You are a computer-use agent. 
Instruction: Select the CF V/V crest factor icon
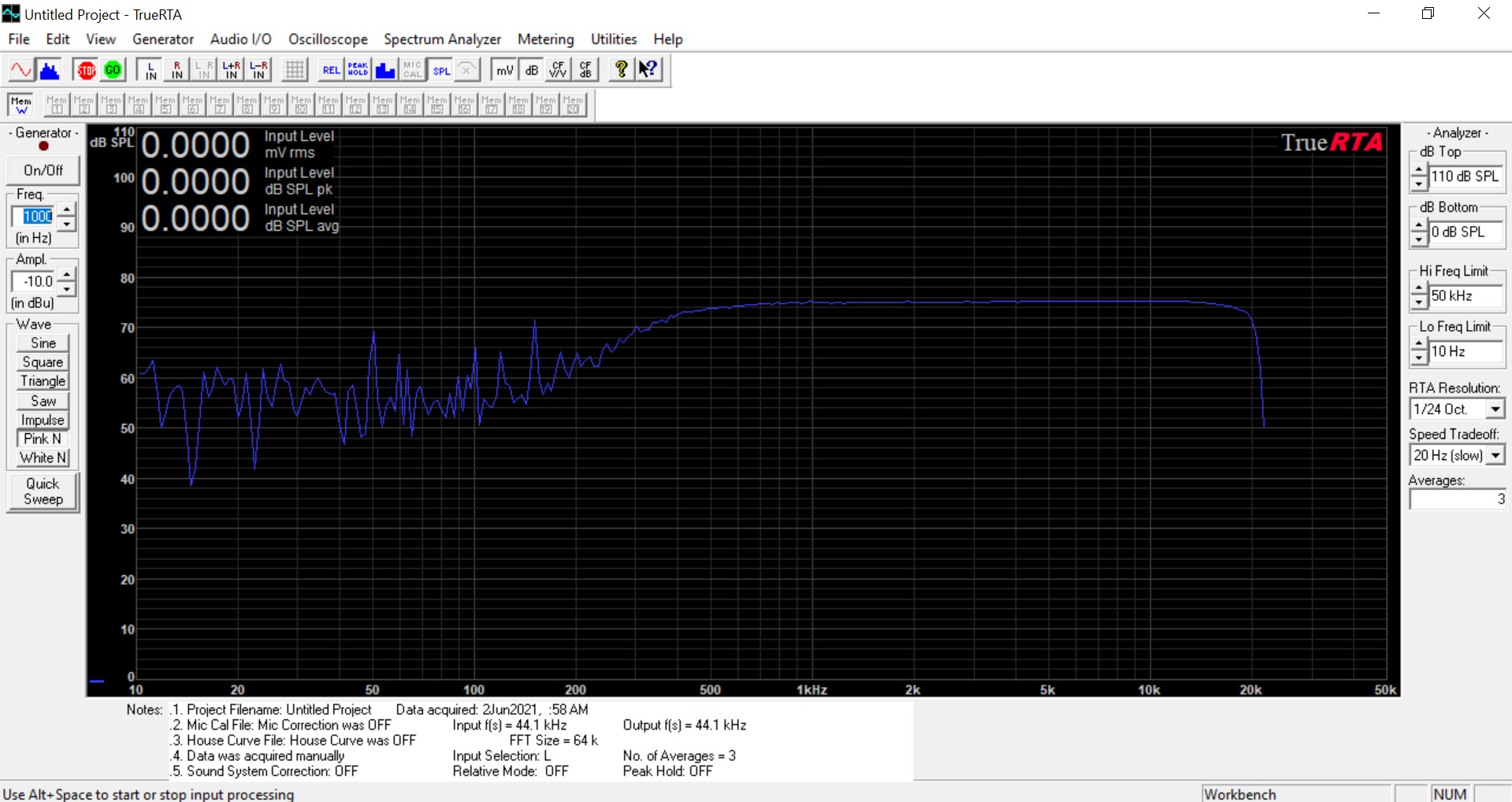[x=558, y=70]
